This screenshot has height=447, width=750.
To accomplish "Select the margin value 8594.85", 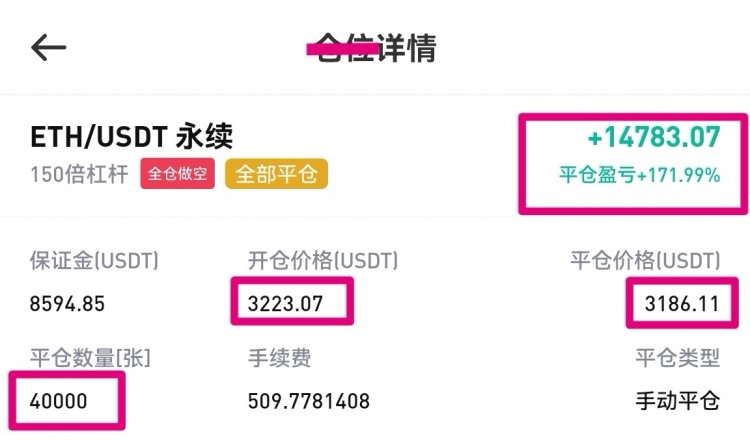I will click(67, 304).
